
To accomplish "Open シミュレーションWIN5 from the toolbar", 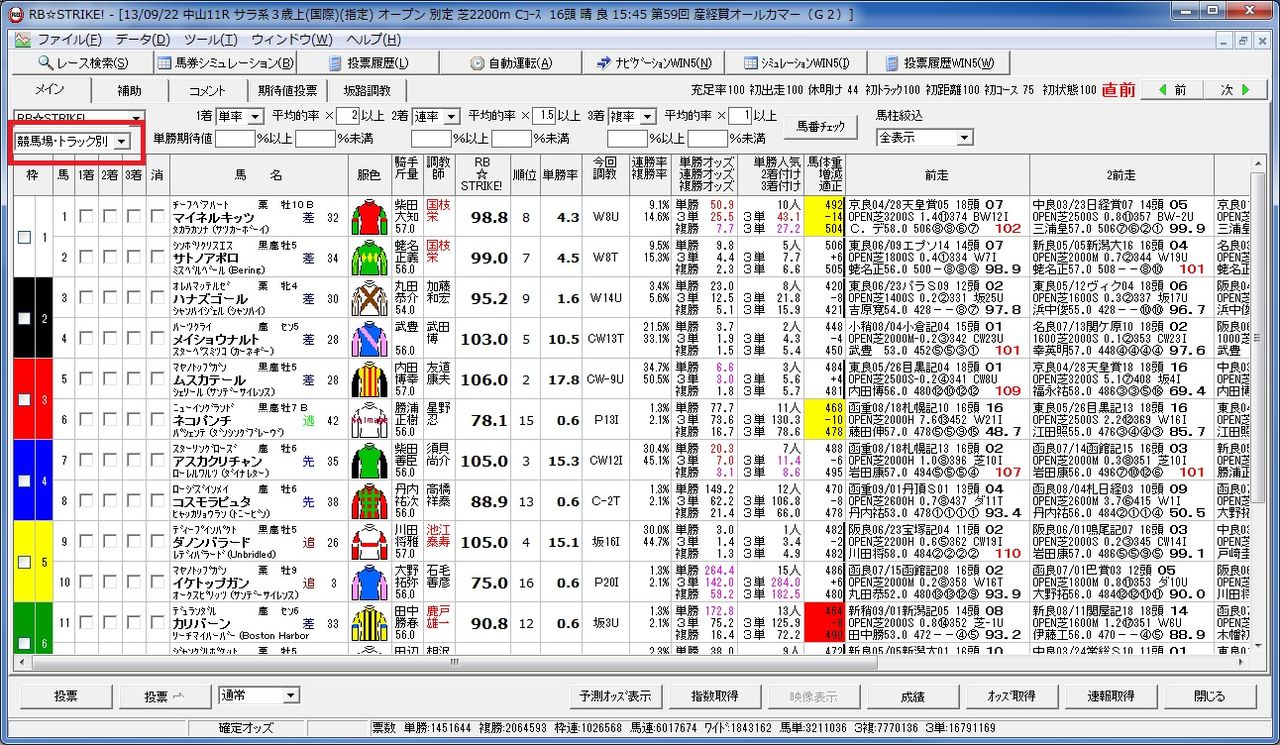I will (795, 63).
